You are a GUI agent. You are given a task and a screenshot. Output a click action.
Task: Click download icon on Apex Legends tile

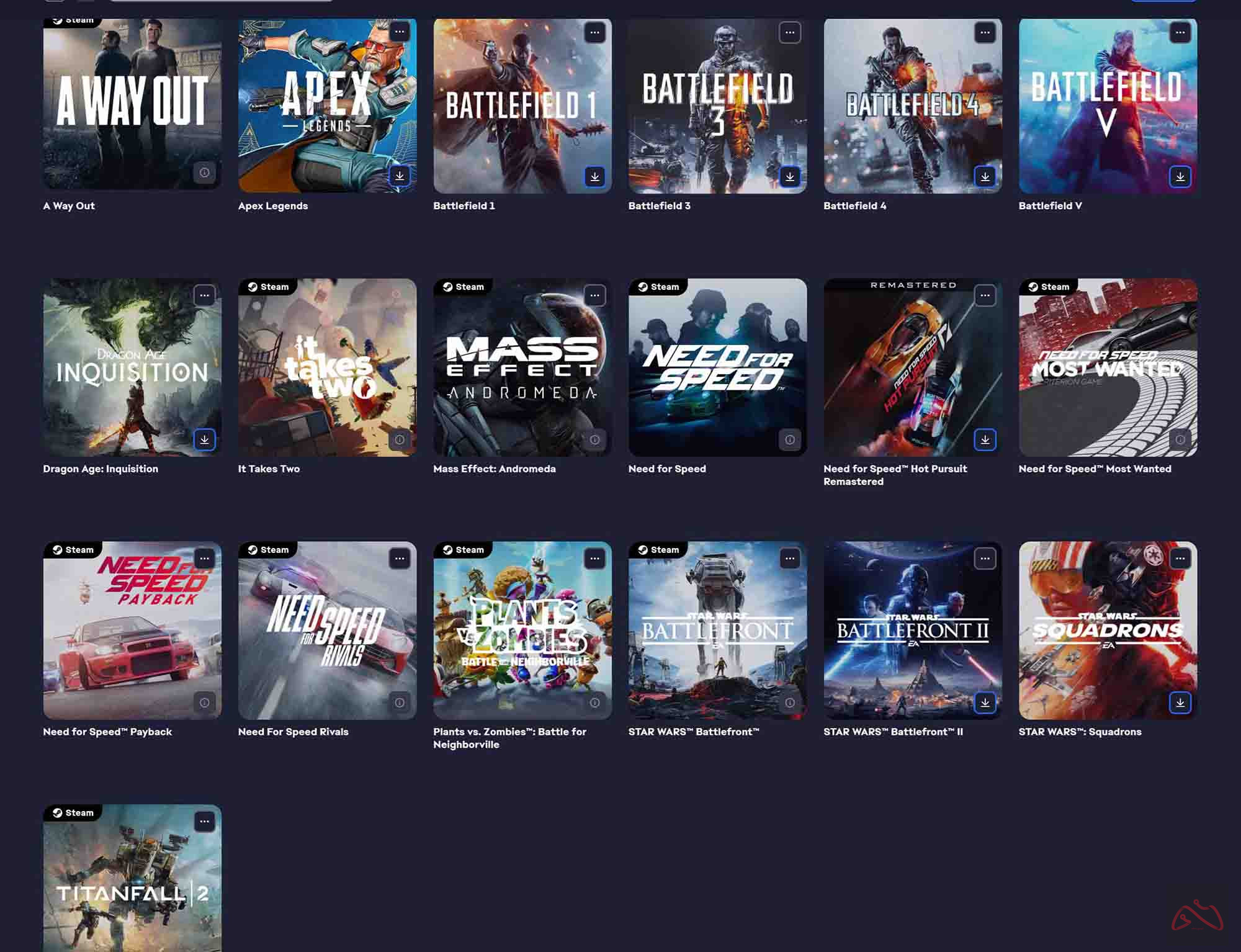point(400,176)
